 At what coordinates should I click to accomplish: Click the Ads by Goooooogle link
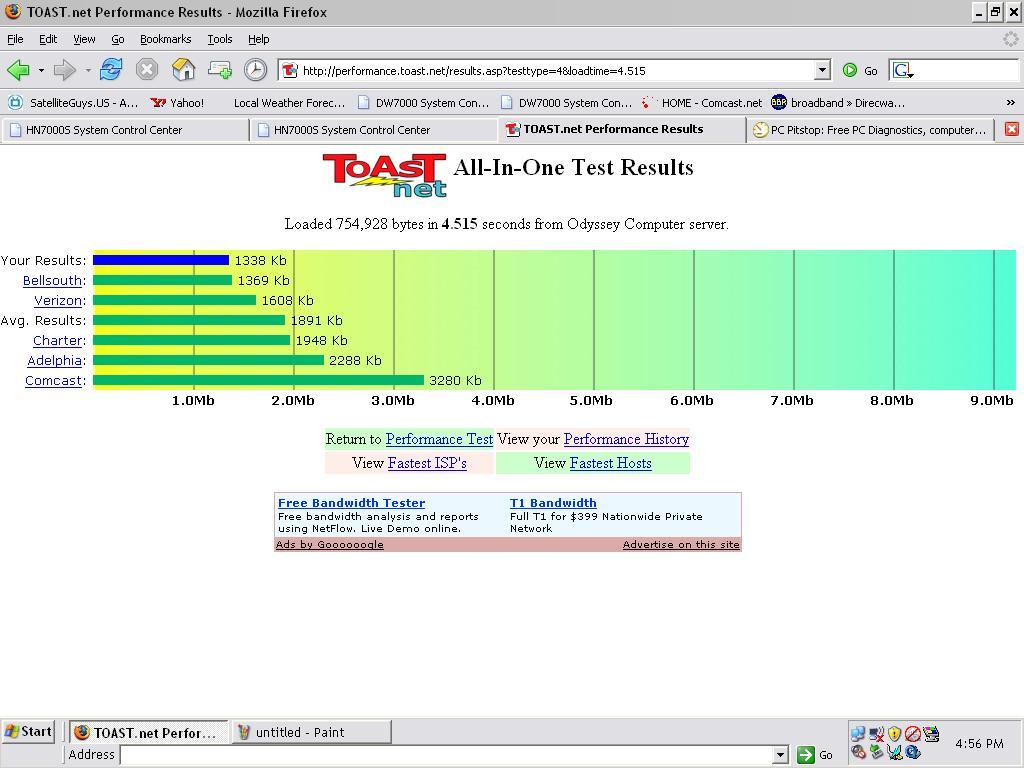pyautogui.click(x=330, y=545)
